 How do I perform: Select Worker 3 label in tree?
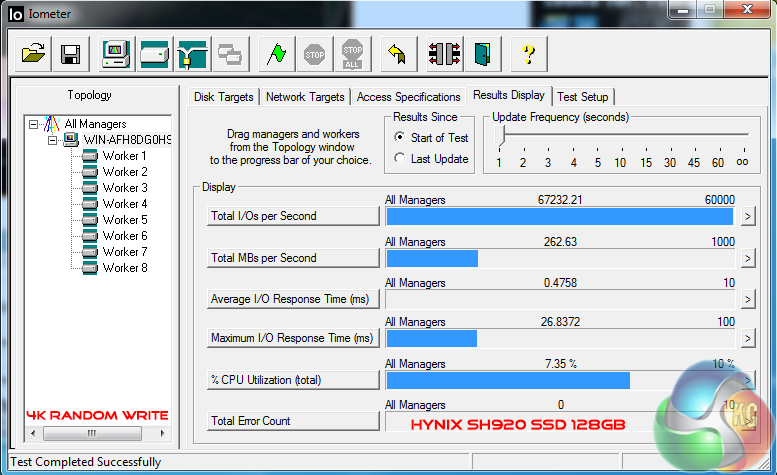pyautogui.click(x=125, y=188)
